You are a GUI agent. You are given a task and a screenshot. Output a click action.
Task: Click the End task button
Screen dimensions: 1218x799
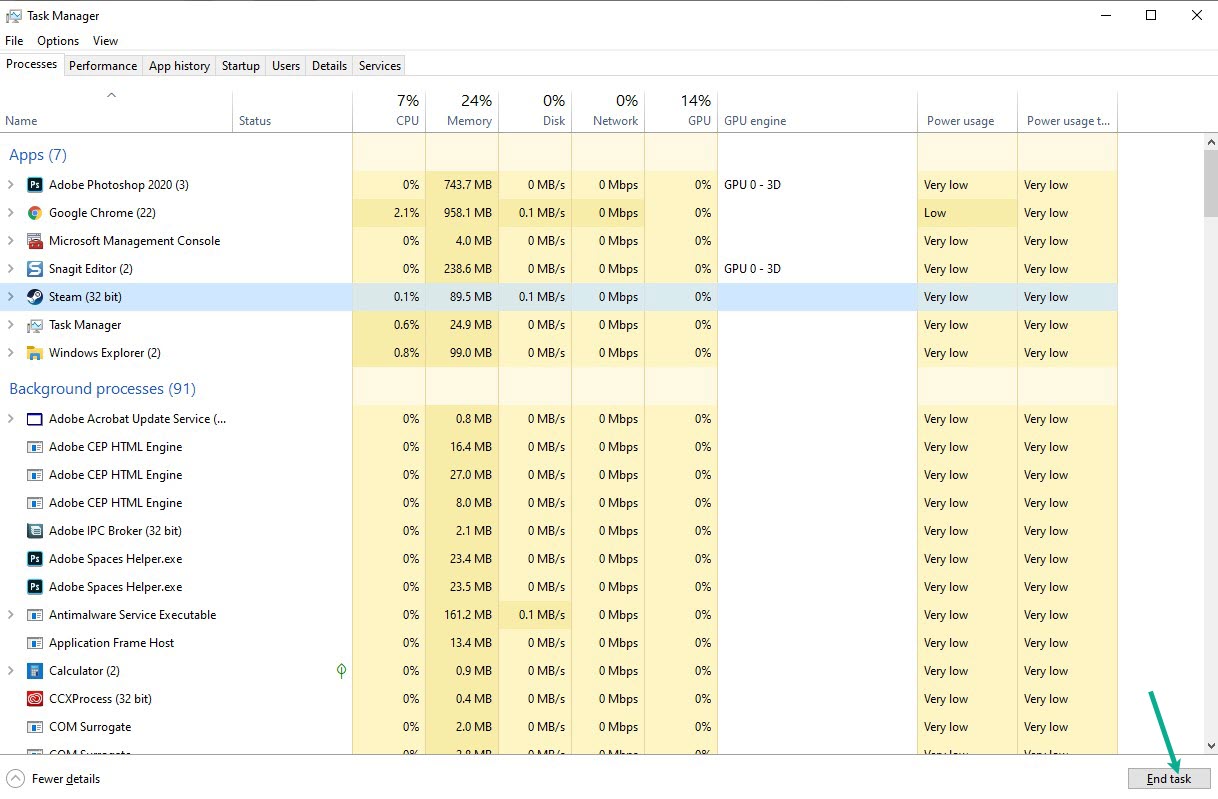click(1169, 779)
